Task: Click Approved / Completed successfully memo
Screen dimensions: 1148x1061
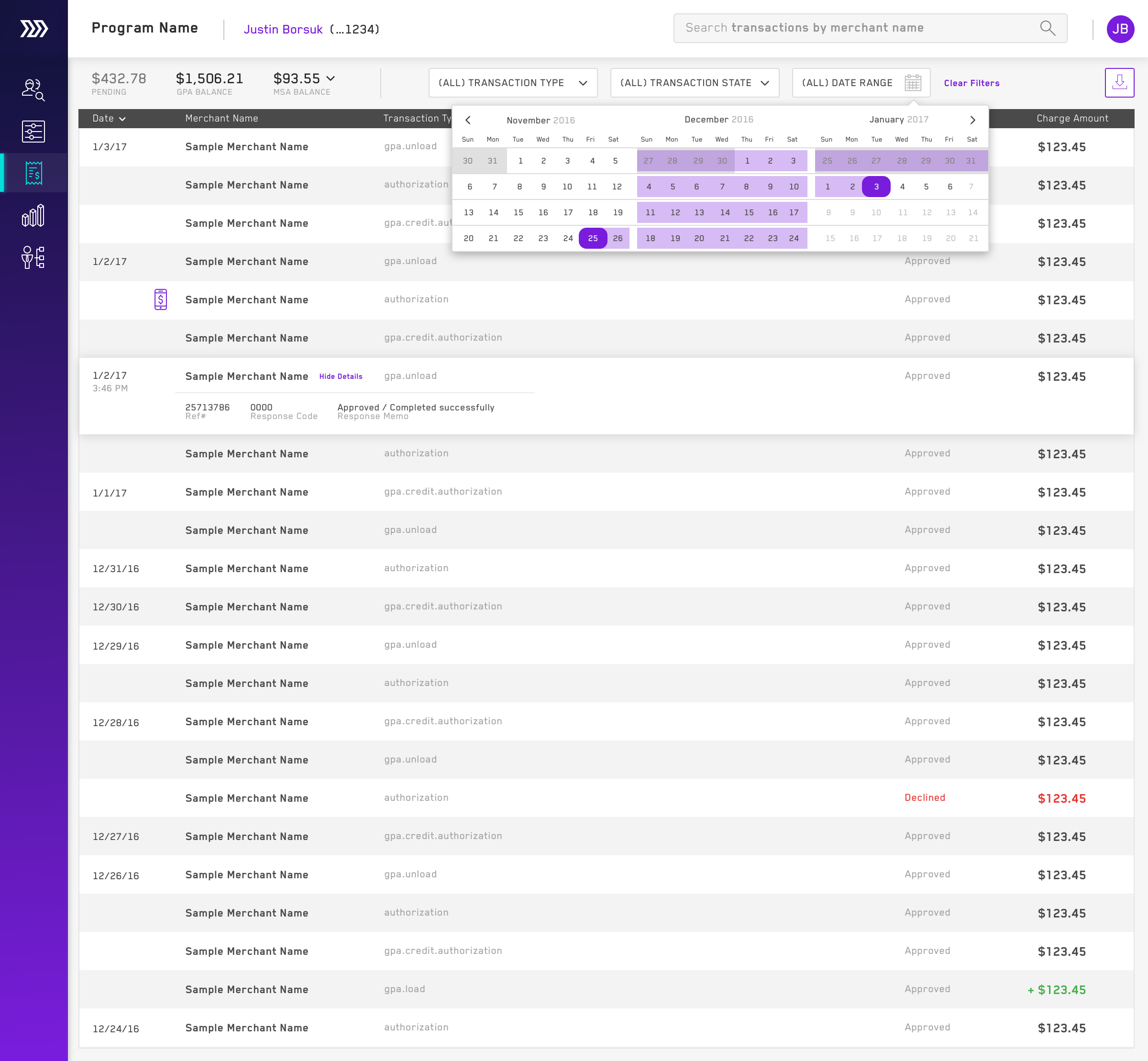Action: pos(416,407)
